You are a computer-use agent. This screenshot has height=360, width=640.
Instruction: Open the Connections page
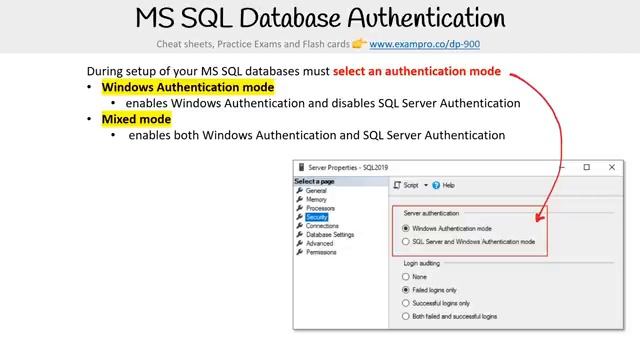coord(322,226)
